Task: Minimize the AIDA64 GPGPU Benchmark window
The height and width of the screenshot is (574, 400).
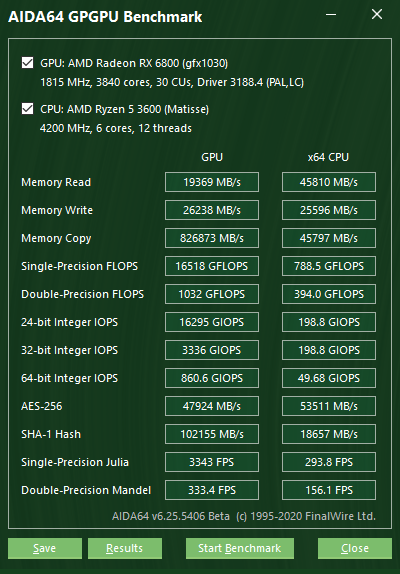Action: point(331,15)
